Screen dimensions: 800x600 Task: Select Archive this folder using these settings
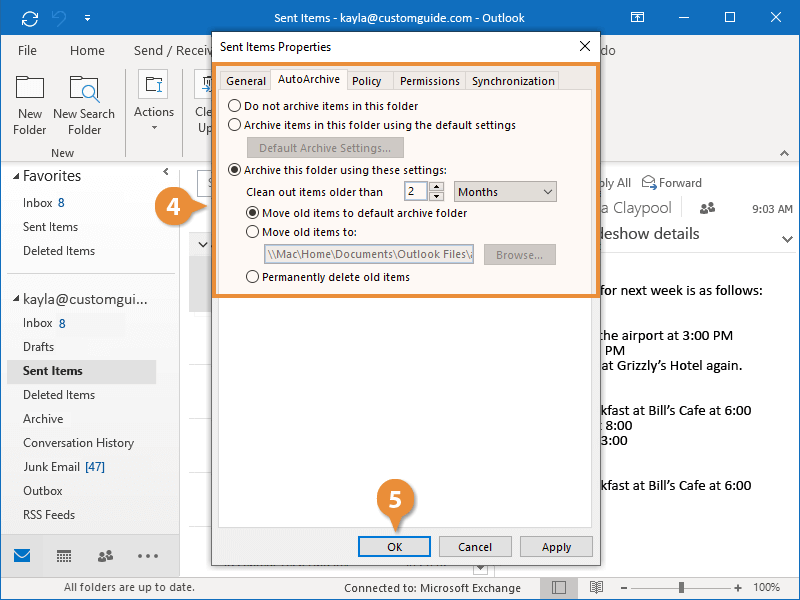[337, 170]
